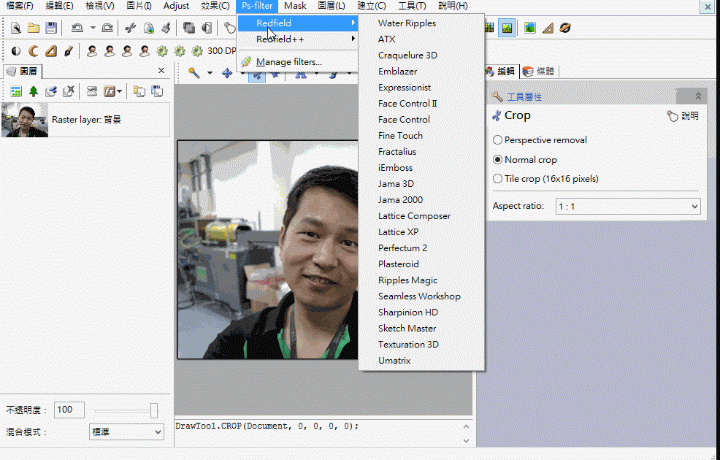
Task: Click the undo arrow icon
Action: [x=78, y=28]
